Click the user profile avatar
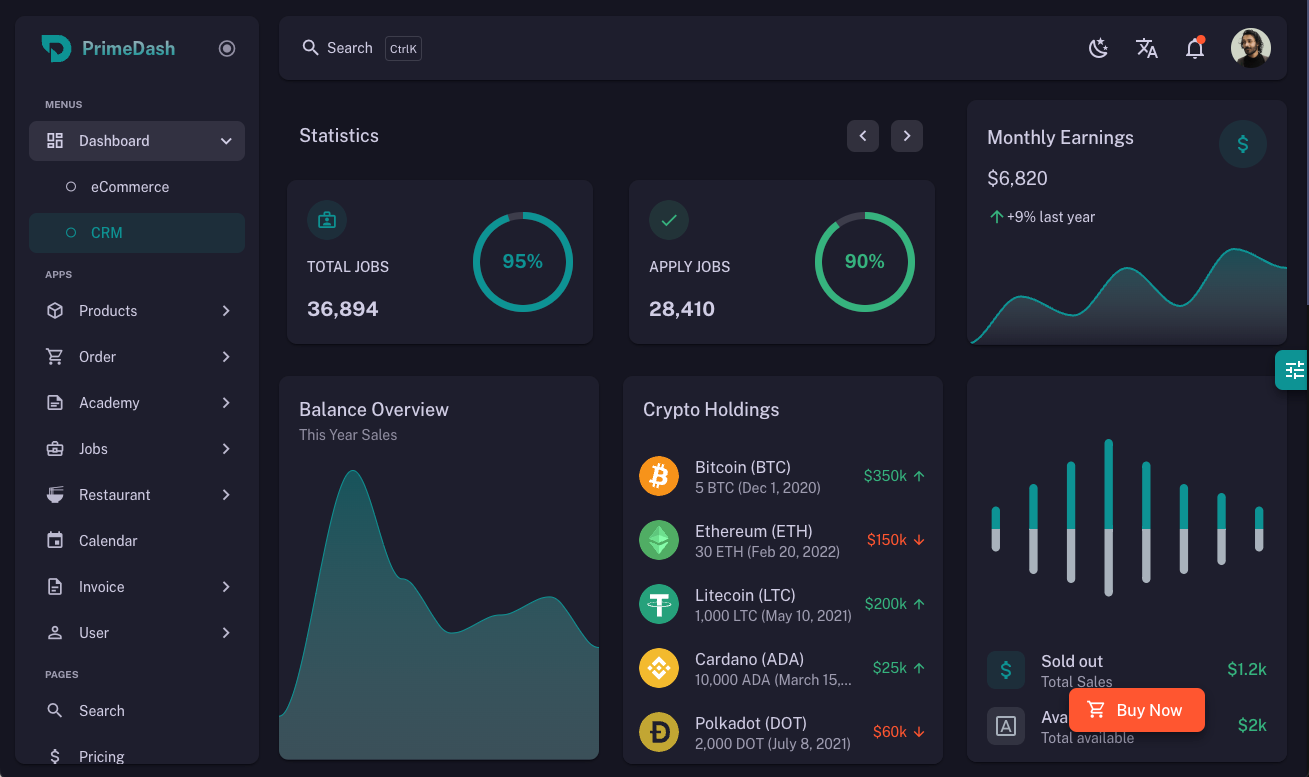This screenshot has width=1309, height=777. [x=1250, y=48]
